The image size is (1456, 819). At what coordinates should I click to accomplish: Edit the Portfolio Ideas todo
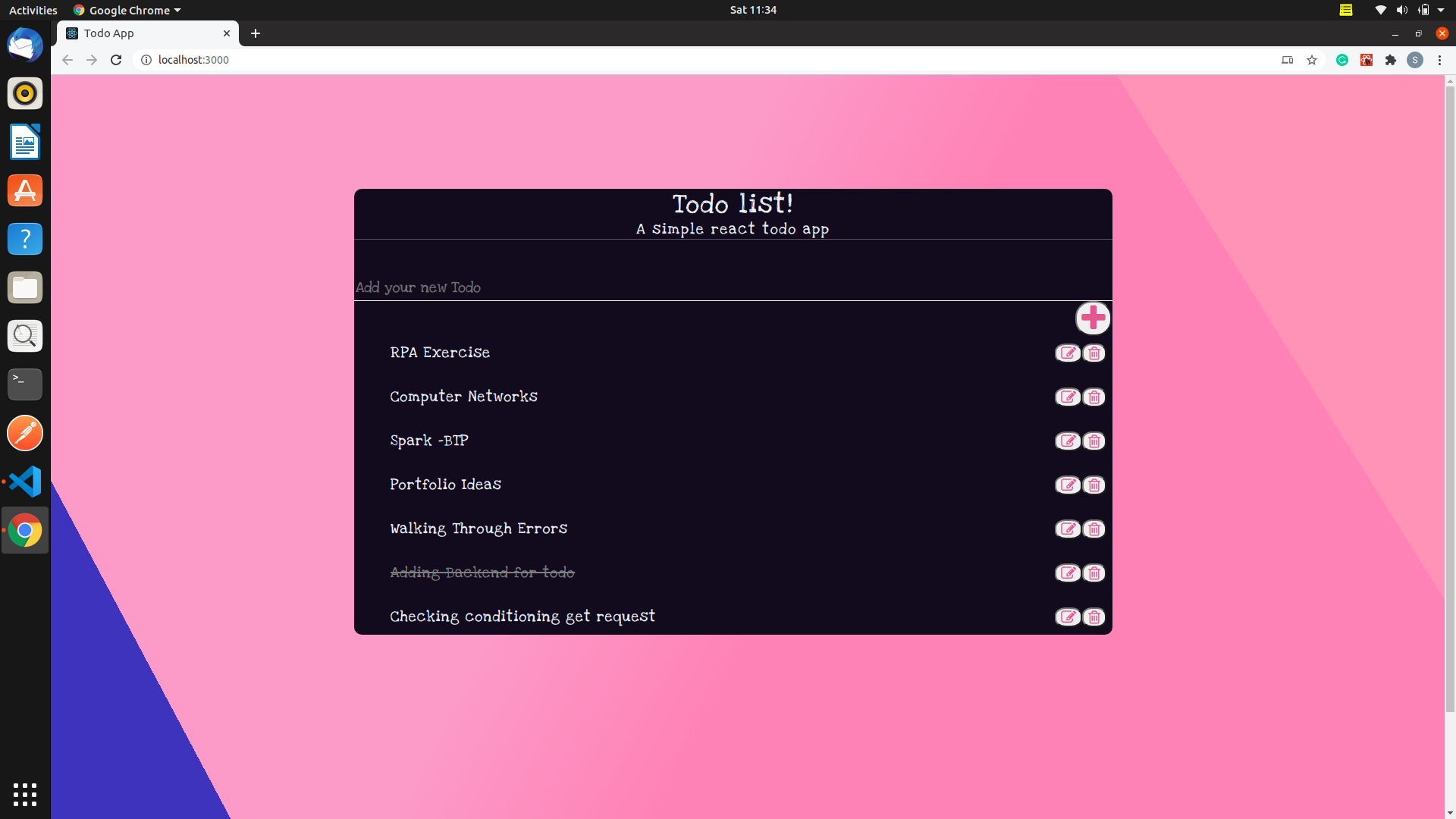click(1068, 485)
